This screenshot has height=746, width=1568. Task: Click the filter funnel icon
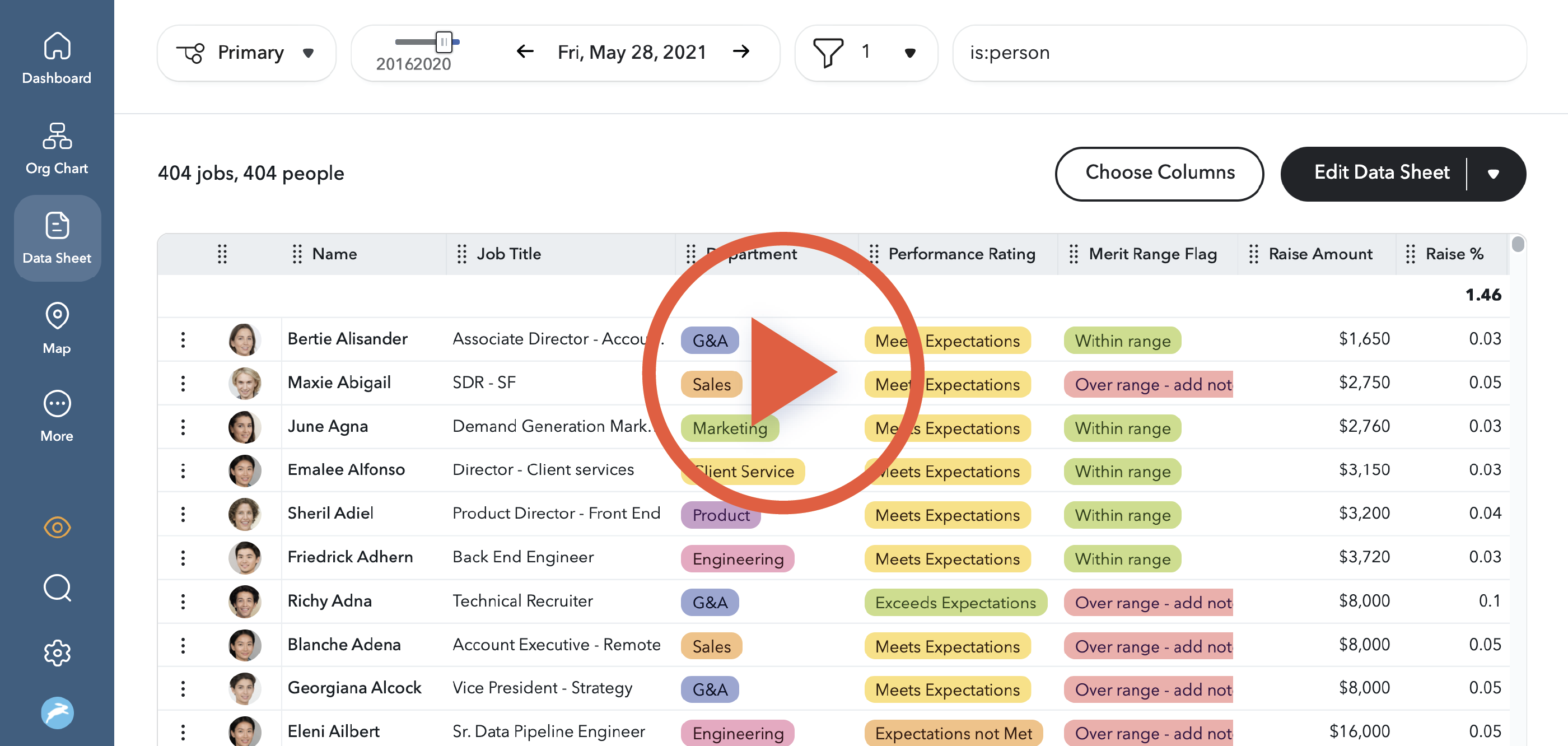828,53
